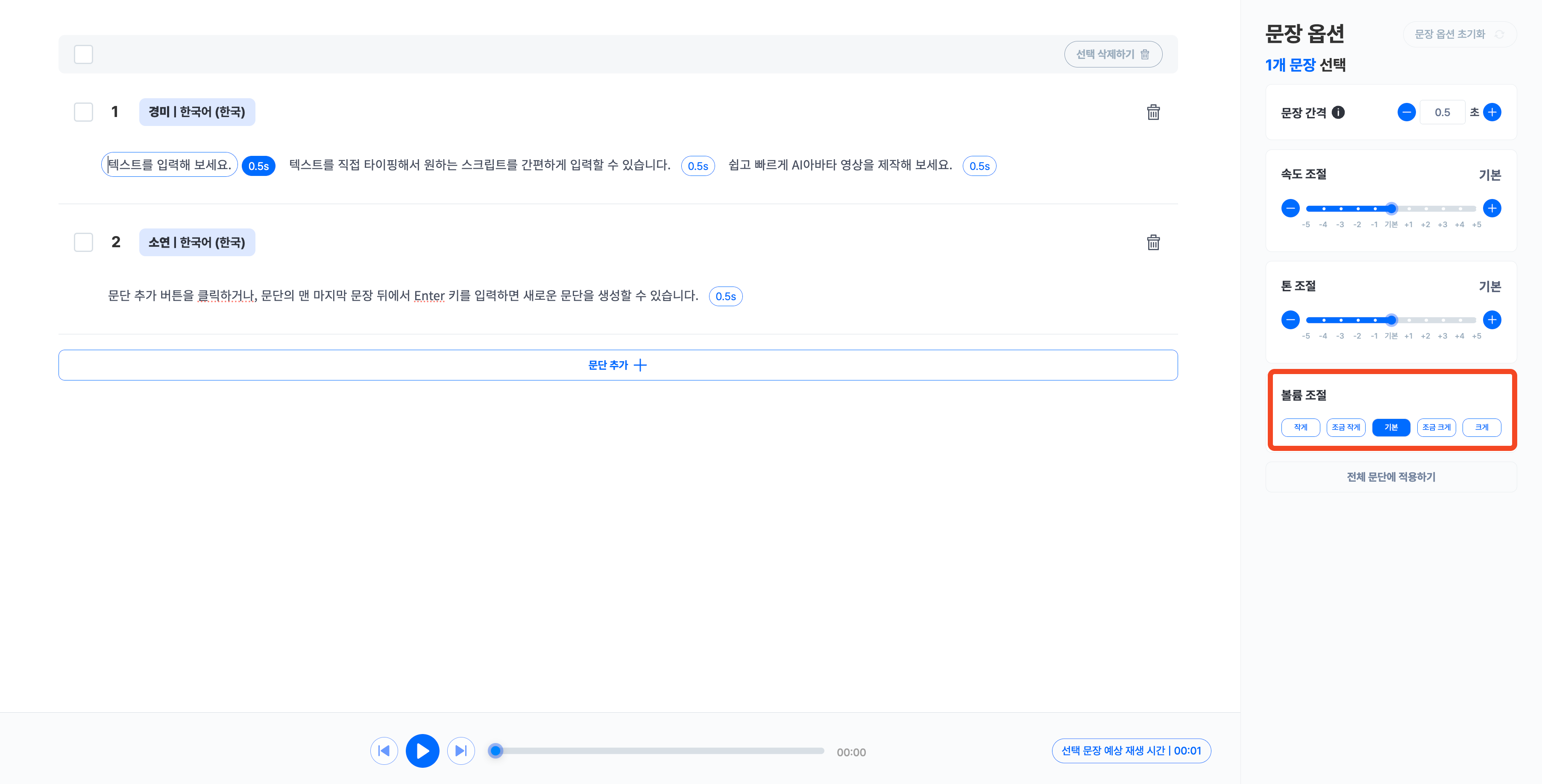Lower tone with the 톤 조절 minus icon
Screen dimensions: 1542x784
1290,319
